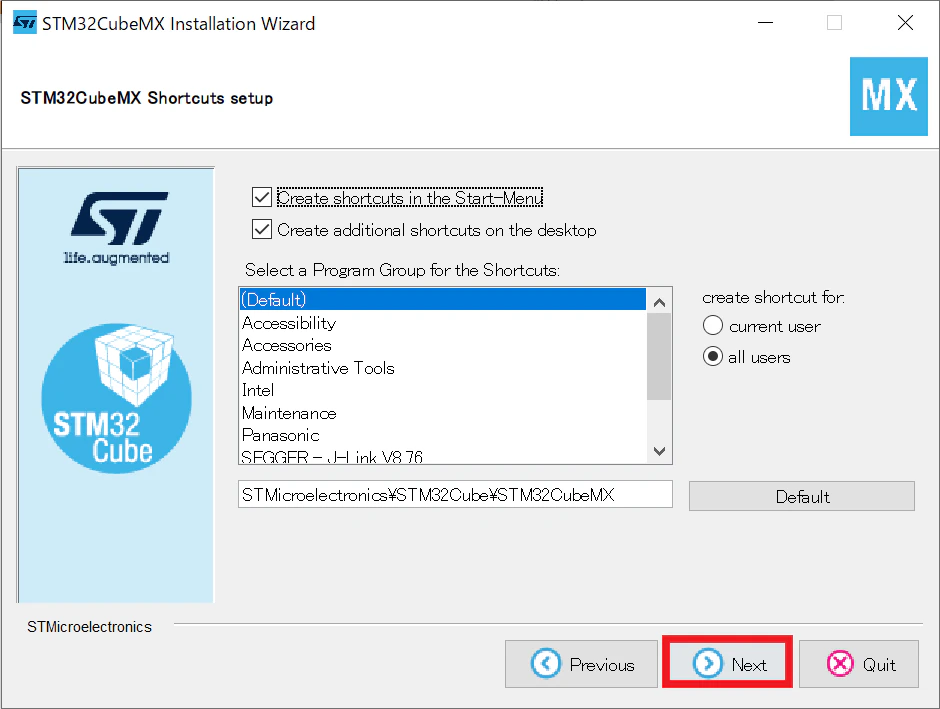
Task: Click the MX logo in the header
Action: click(x=888, y=96)
